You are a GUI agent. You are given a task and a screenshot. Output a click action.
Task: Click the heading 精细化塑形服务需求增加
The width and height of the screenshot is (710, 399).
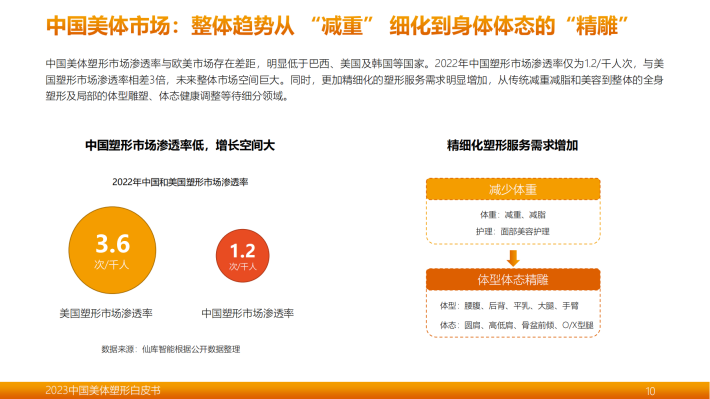click(513, 145)
